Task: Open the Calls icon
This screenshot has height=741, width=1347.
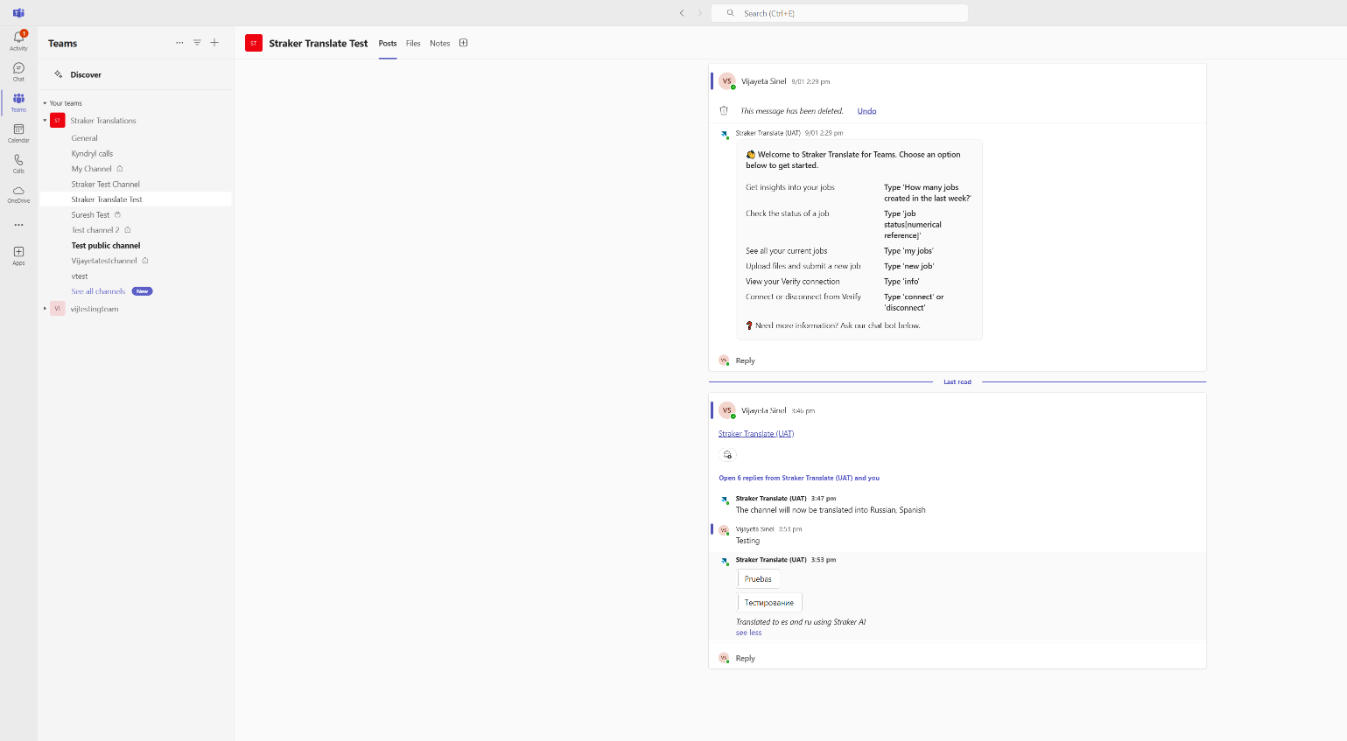Action: tap(18, 163)
